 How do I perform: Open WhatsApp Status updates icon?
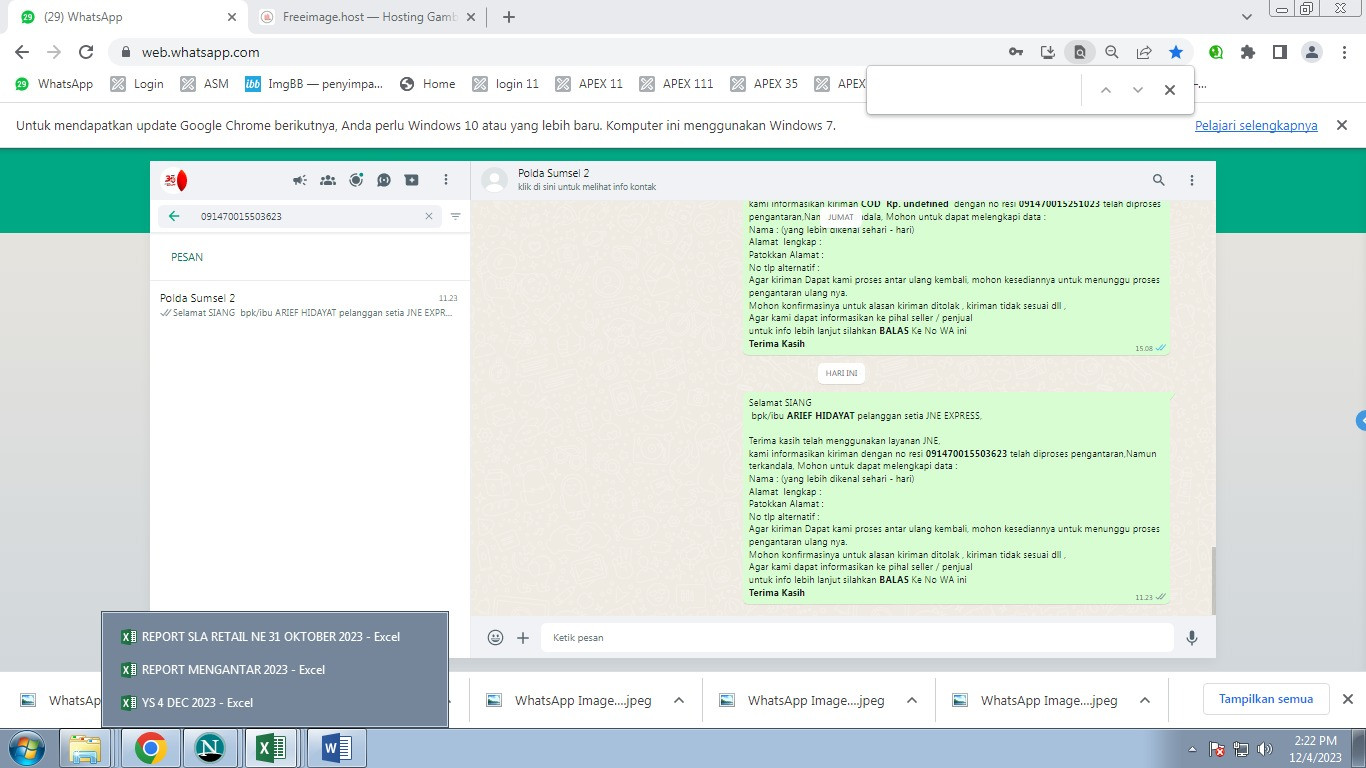356,180
